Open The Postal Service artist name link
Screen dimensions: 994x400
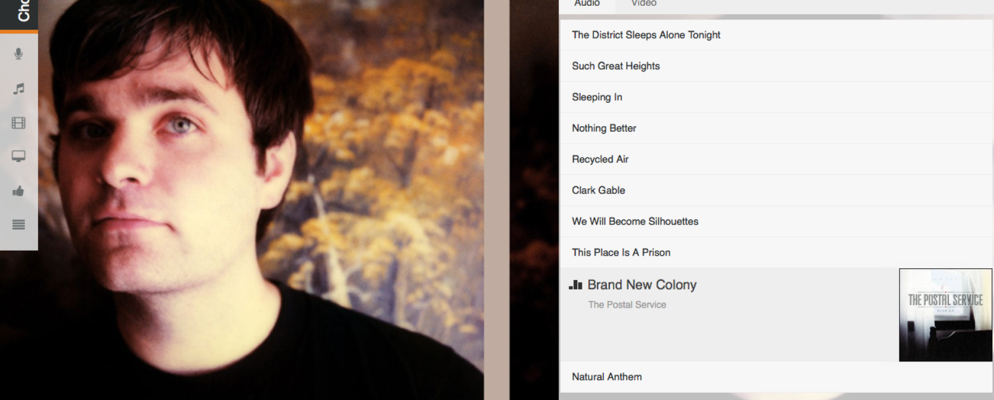pyautogui.click(x=627, y=305)
